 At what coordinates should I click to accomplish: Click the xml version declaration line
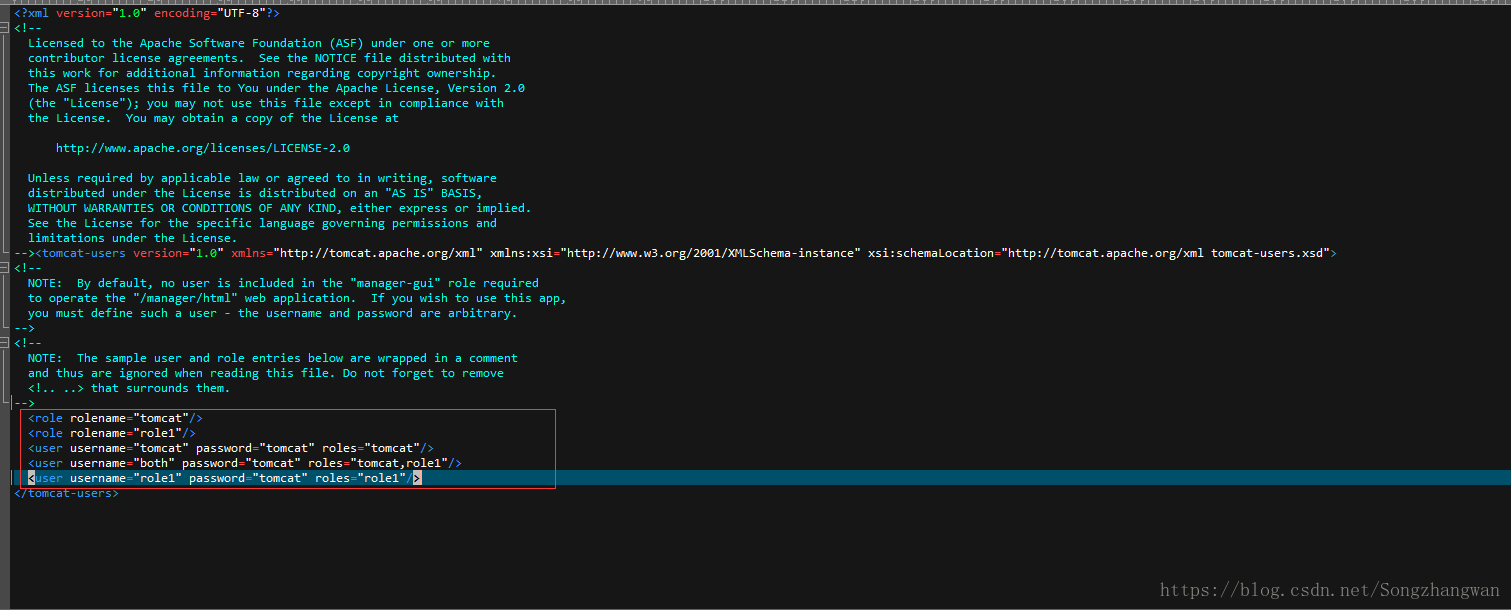point(147,13)
